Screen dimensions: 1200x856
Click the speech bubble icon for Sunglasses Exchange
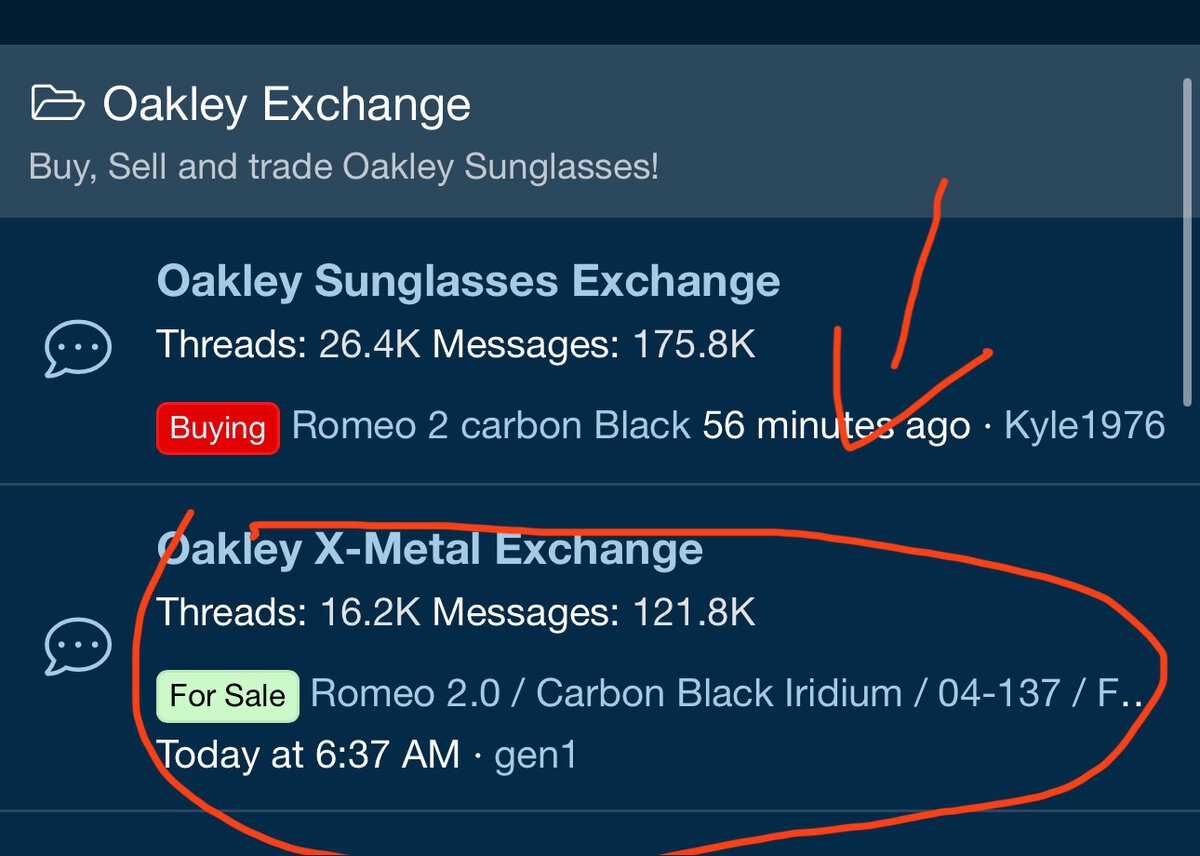pyautogui.click(x=77, y=348)
